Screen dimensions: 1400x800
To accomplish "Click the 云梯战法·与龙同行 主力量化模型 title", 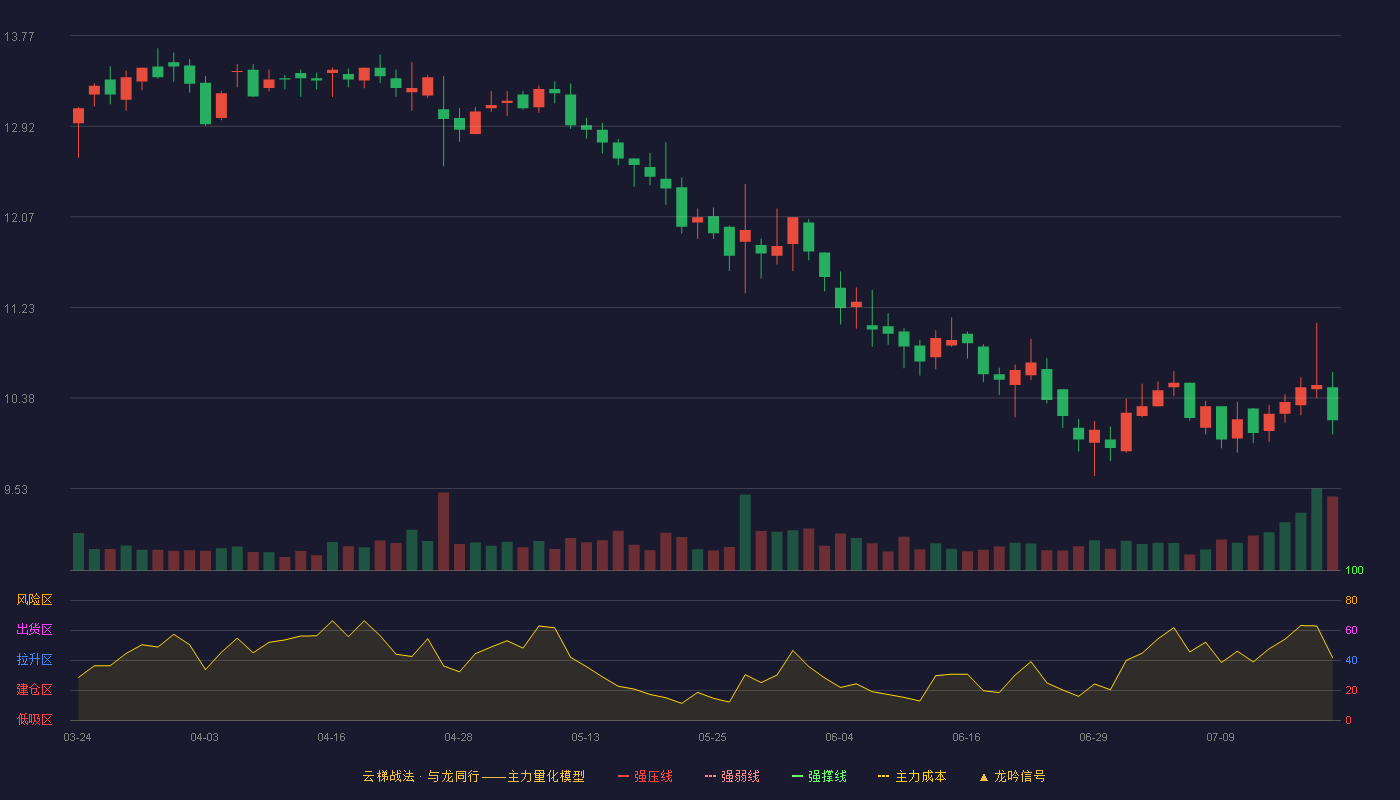I will tap(473, 777).
